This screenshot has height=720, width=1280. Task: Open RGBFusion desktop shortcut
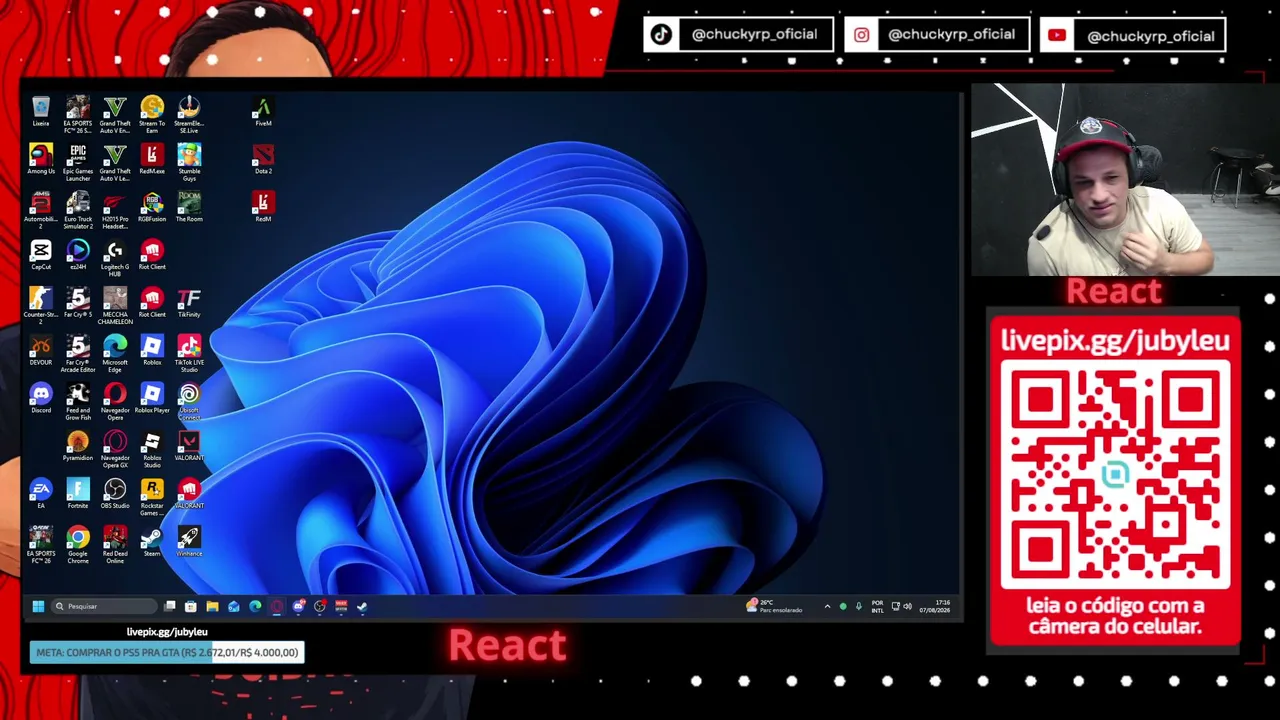152,208
